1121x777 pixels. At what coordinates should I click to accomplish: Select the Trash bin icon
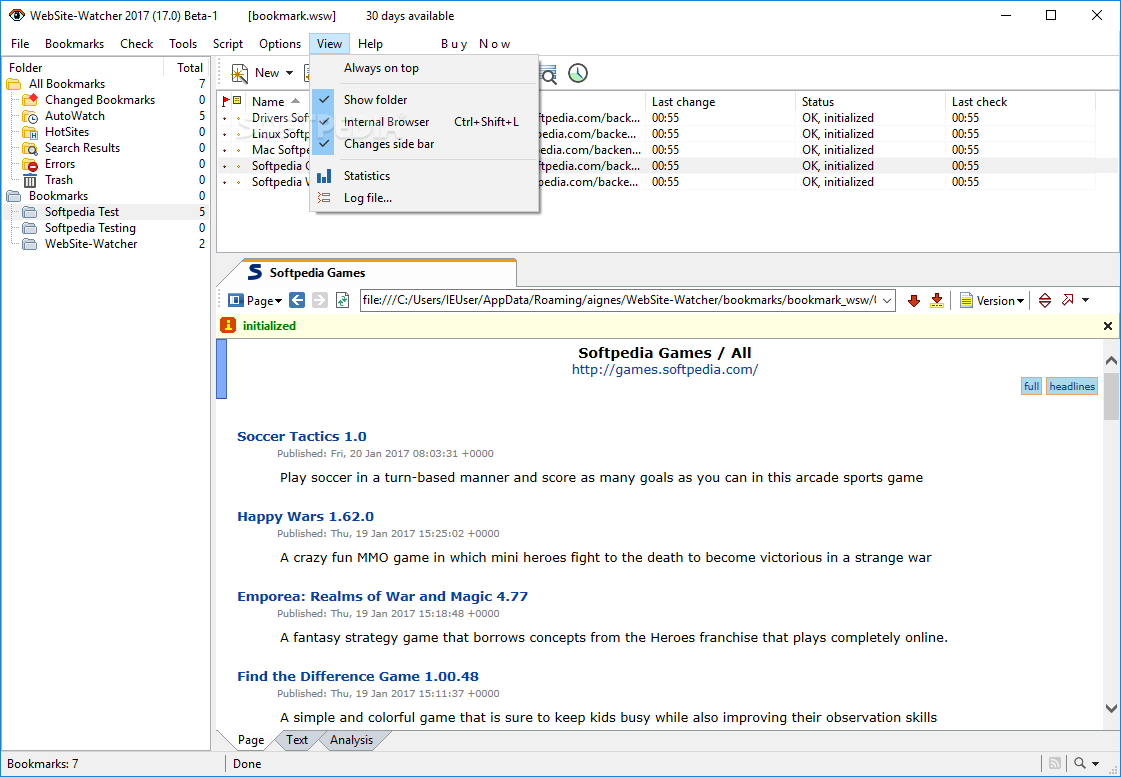point(29,180)
